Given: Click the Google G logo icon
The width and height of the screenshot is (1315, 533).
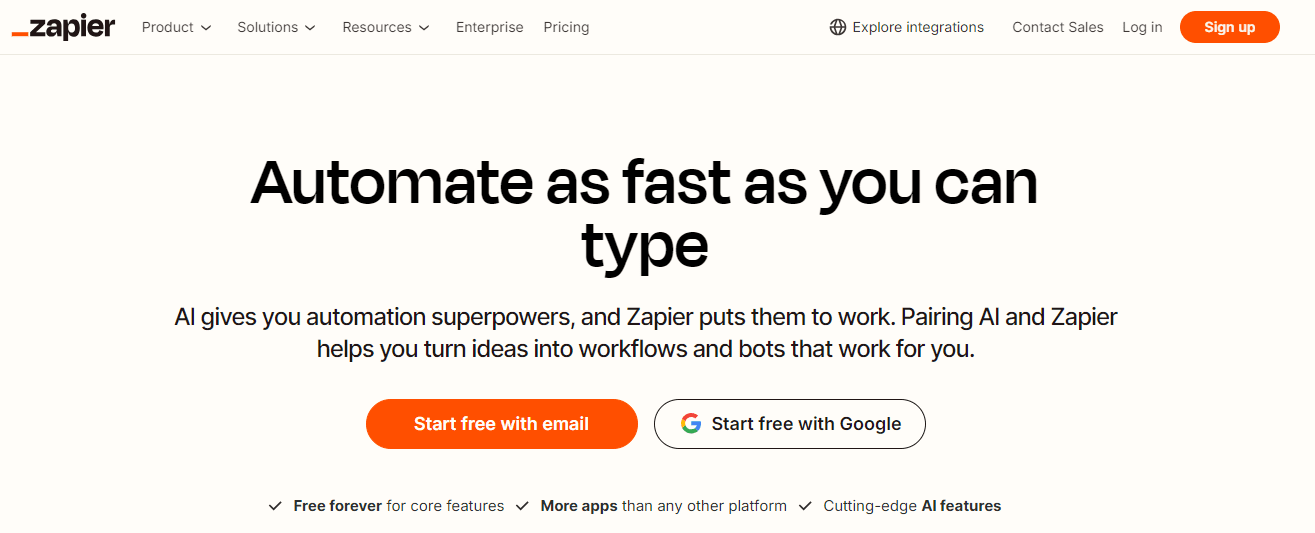Looking at the screenshot, I should (691, 424).
